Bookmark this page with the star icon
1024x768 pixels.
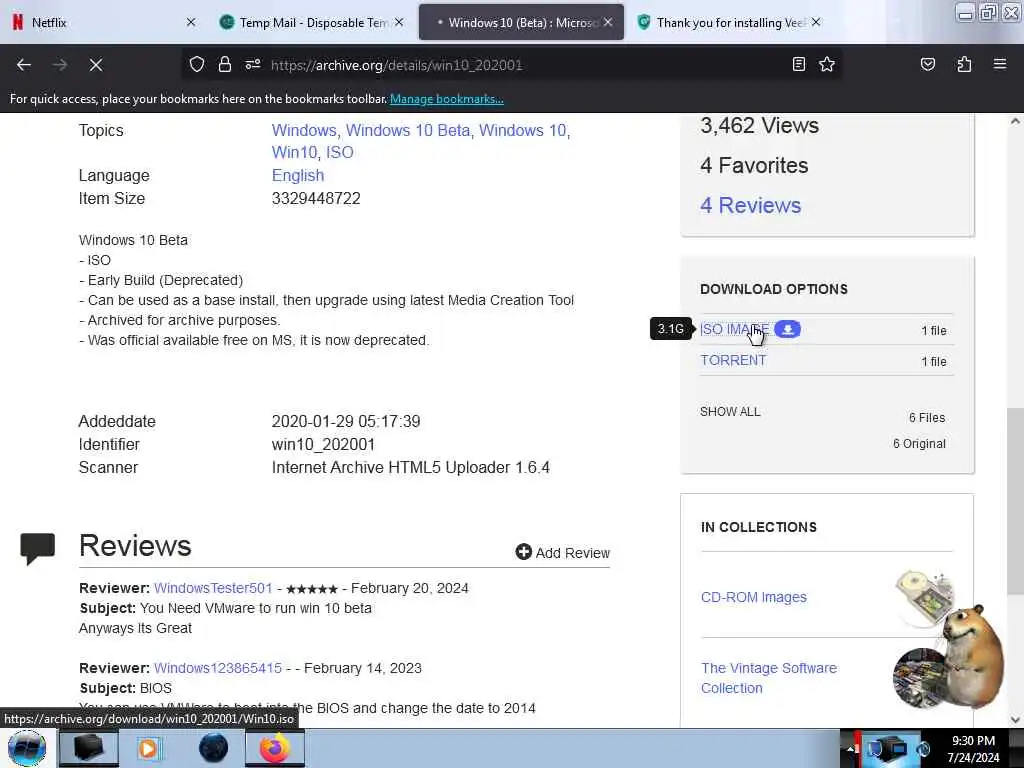coord(827,64)
